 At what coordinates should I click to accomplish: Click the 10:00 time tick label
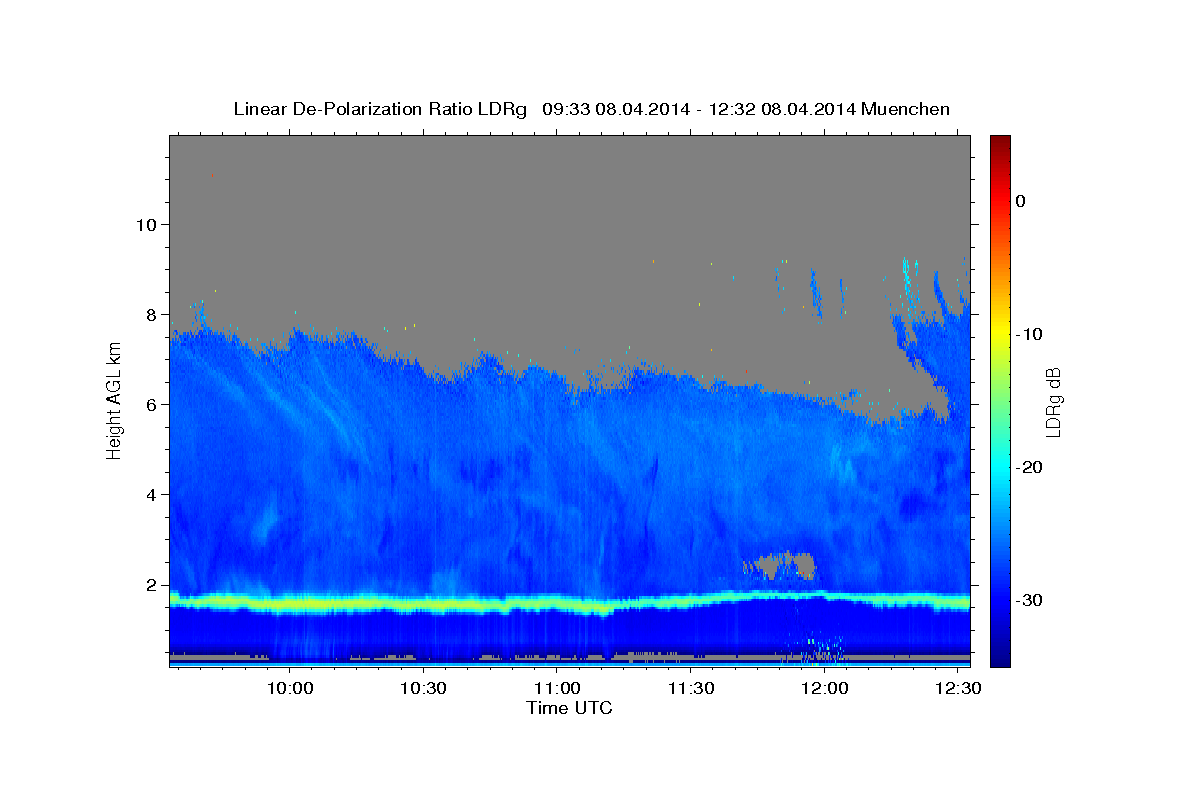coord(290,688)
